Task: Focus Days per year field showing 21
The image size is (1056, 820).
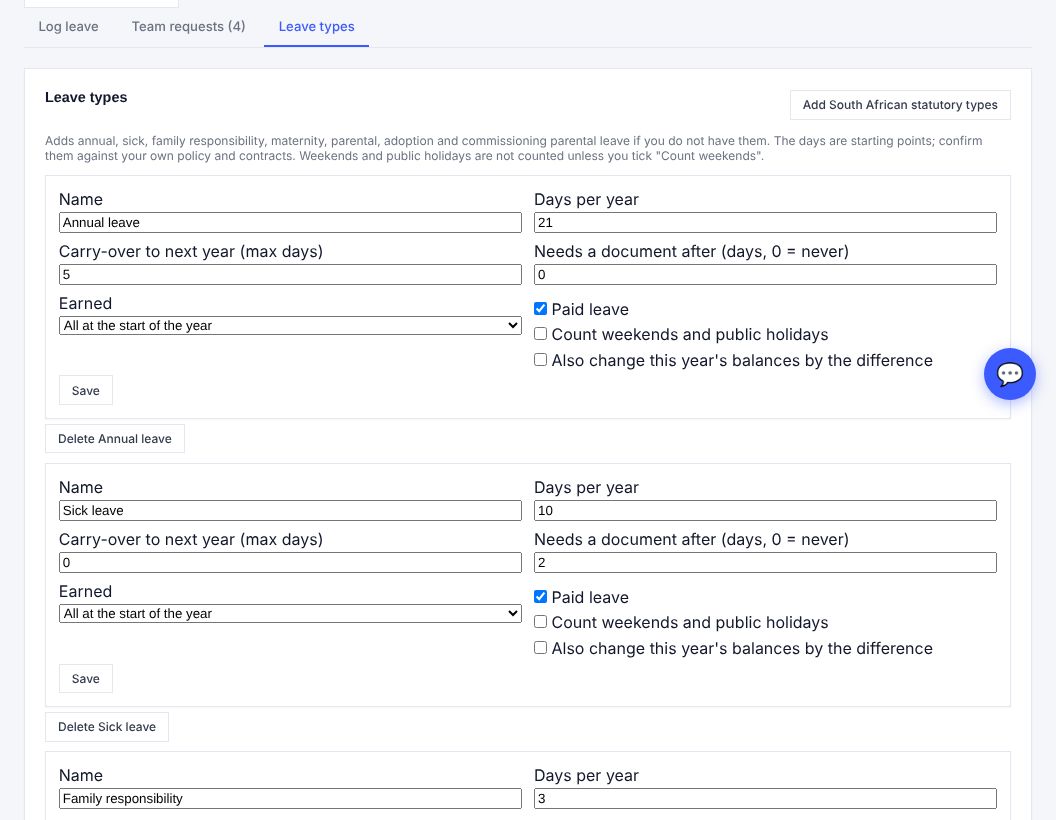Action: pyautogui.click(x=765, y=223)
